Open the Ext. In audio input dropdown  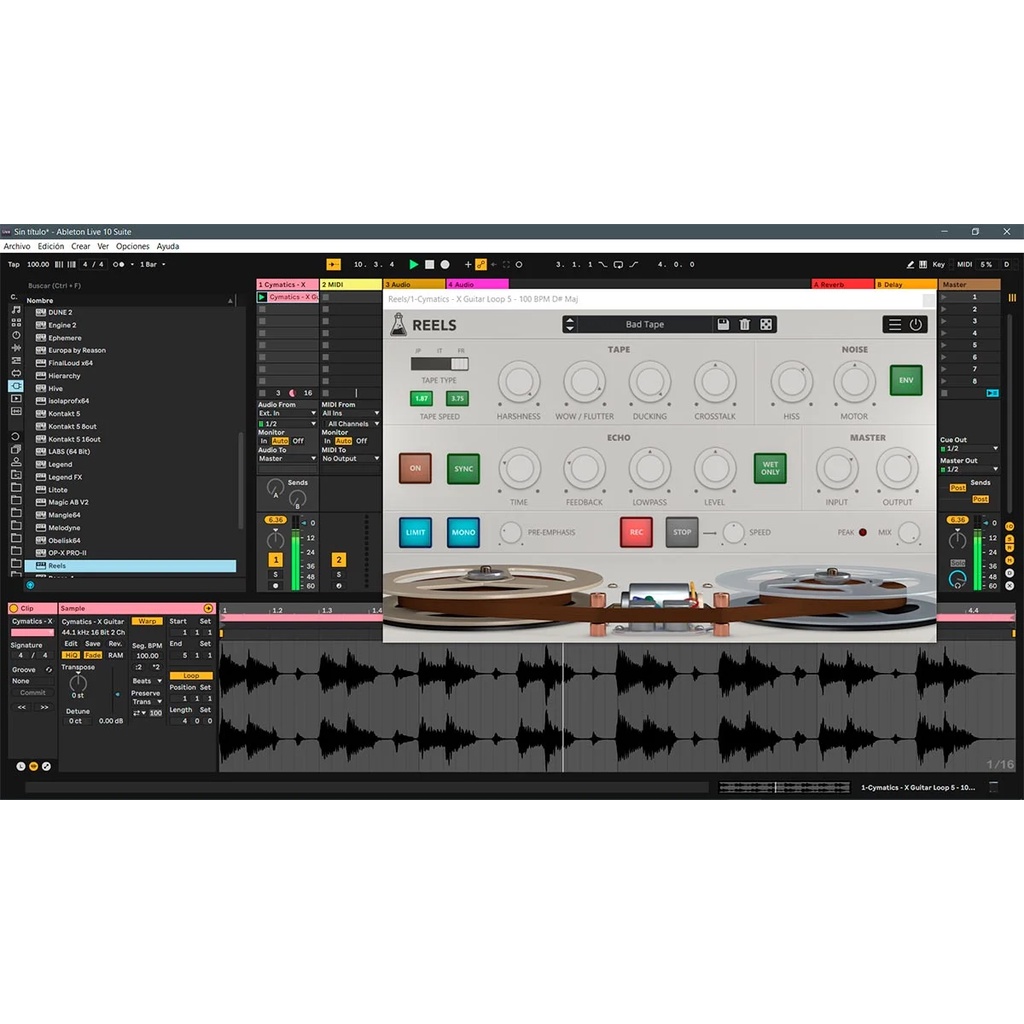click(x=287, y=413)
